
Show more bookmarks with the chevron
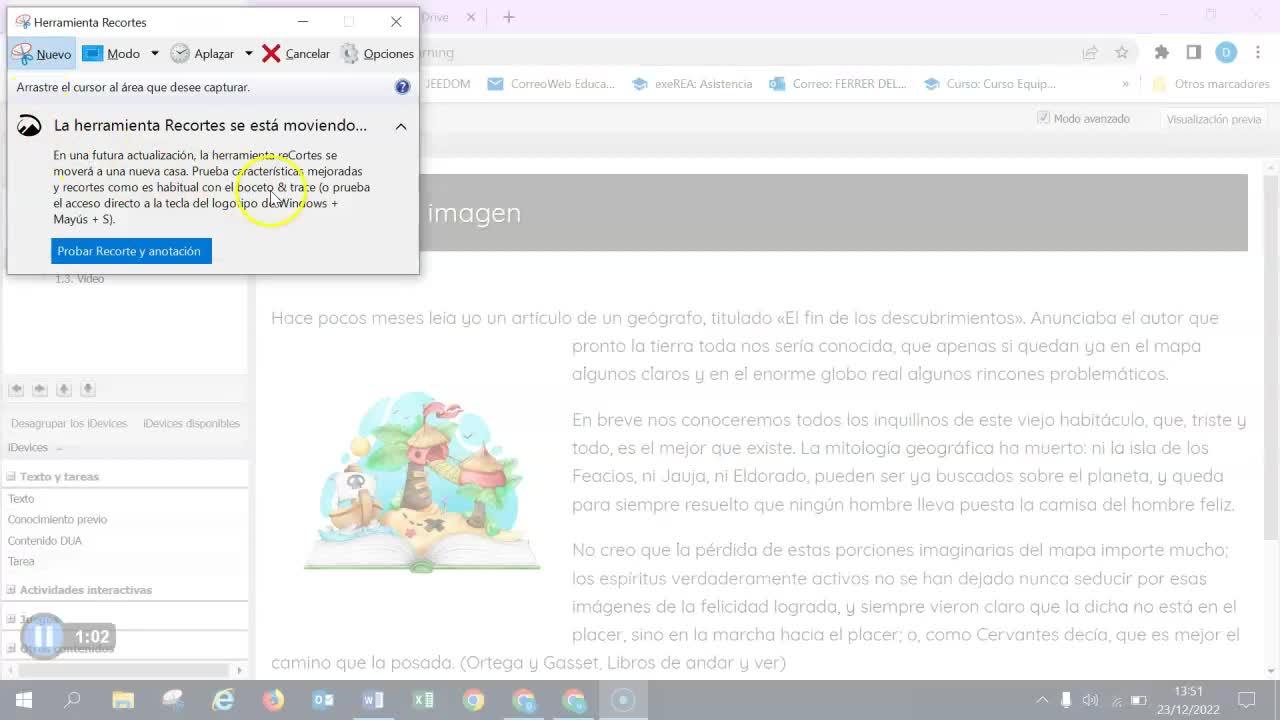click(x=1126, y=84)
